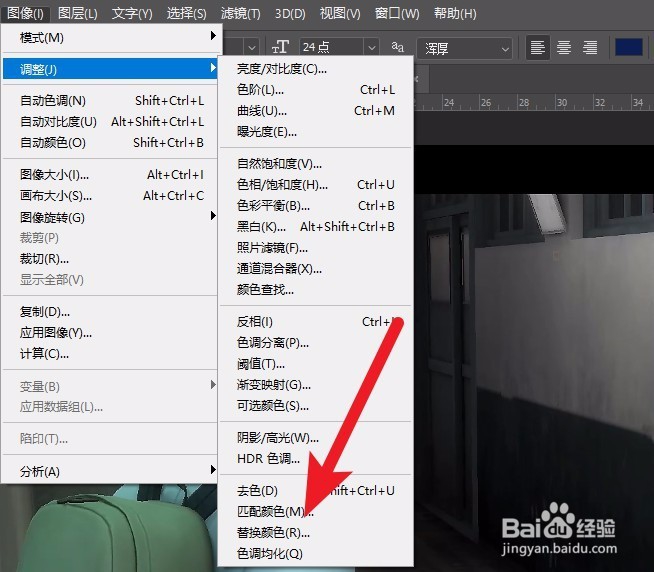This screenshot has width=654, height=572.
Task: Open the font style dropdown arrow left of T icon
Action: click(252, 48)
